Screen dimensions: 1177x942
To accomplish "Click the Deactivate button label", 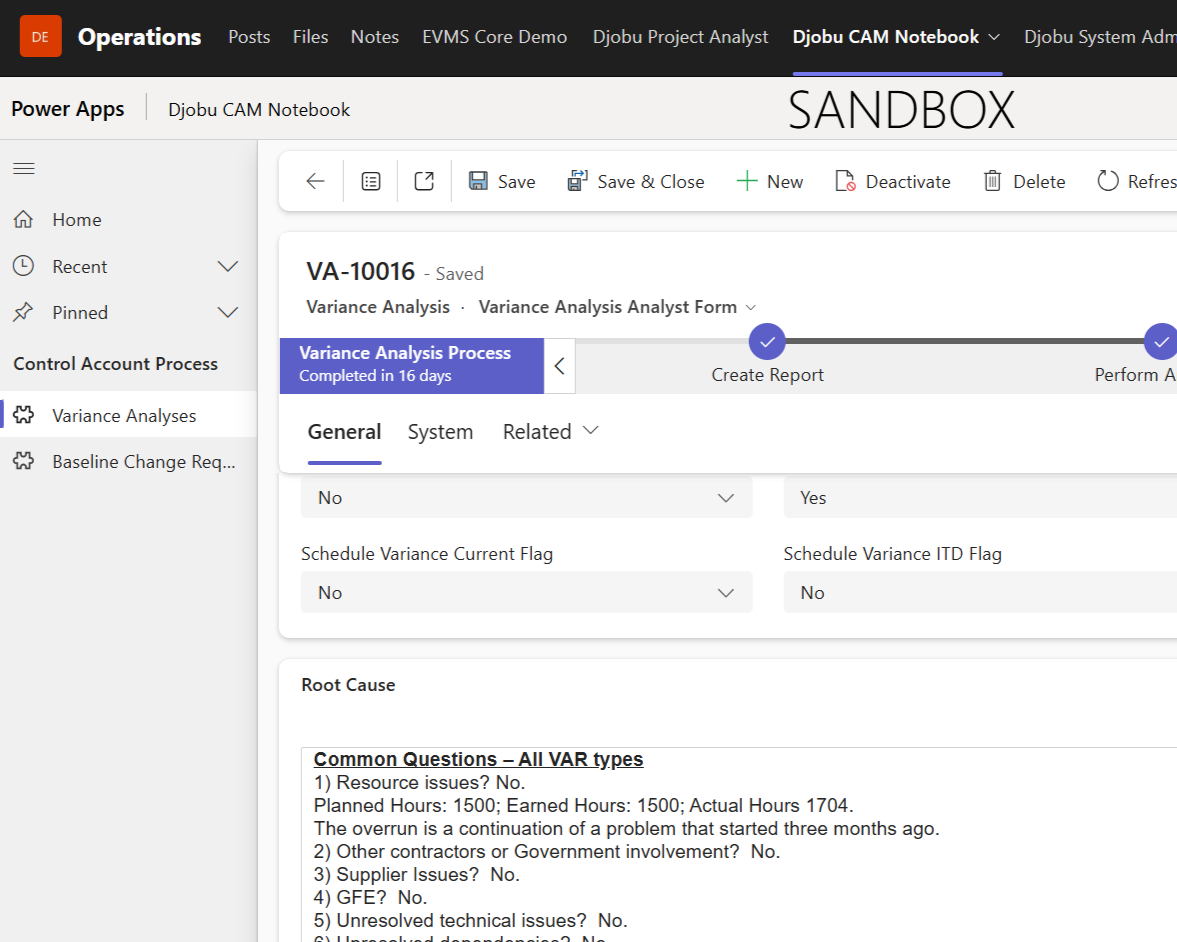I will coord(908,182).
